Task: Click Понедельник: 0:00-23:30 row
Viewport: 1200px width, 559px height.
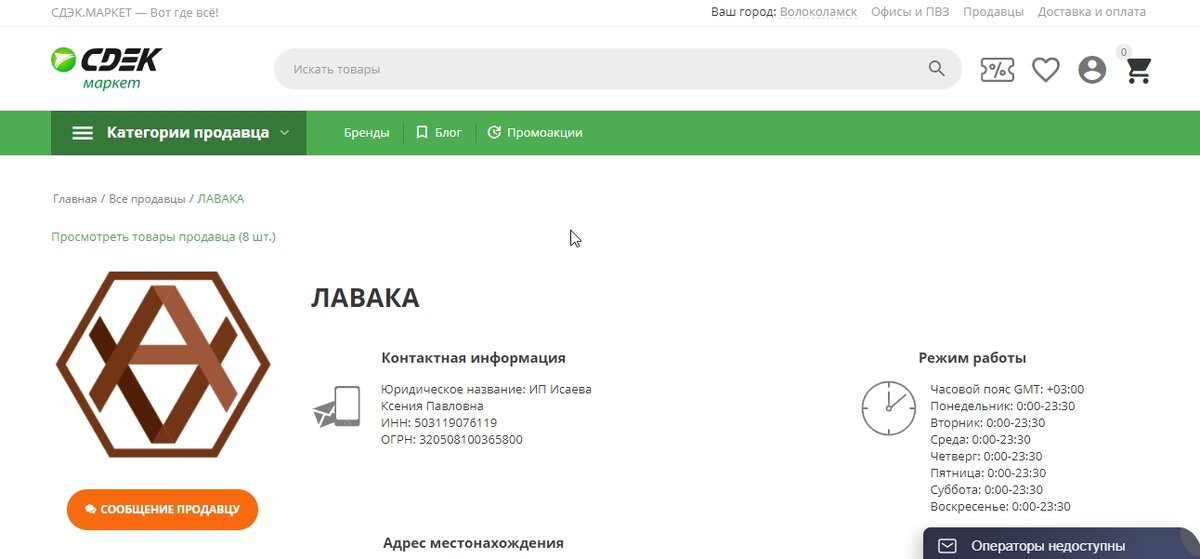Action: [x=1003, y=407]
